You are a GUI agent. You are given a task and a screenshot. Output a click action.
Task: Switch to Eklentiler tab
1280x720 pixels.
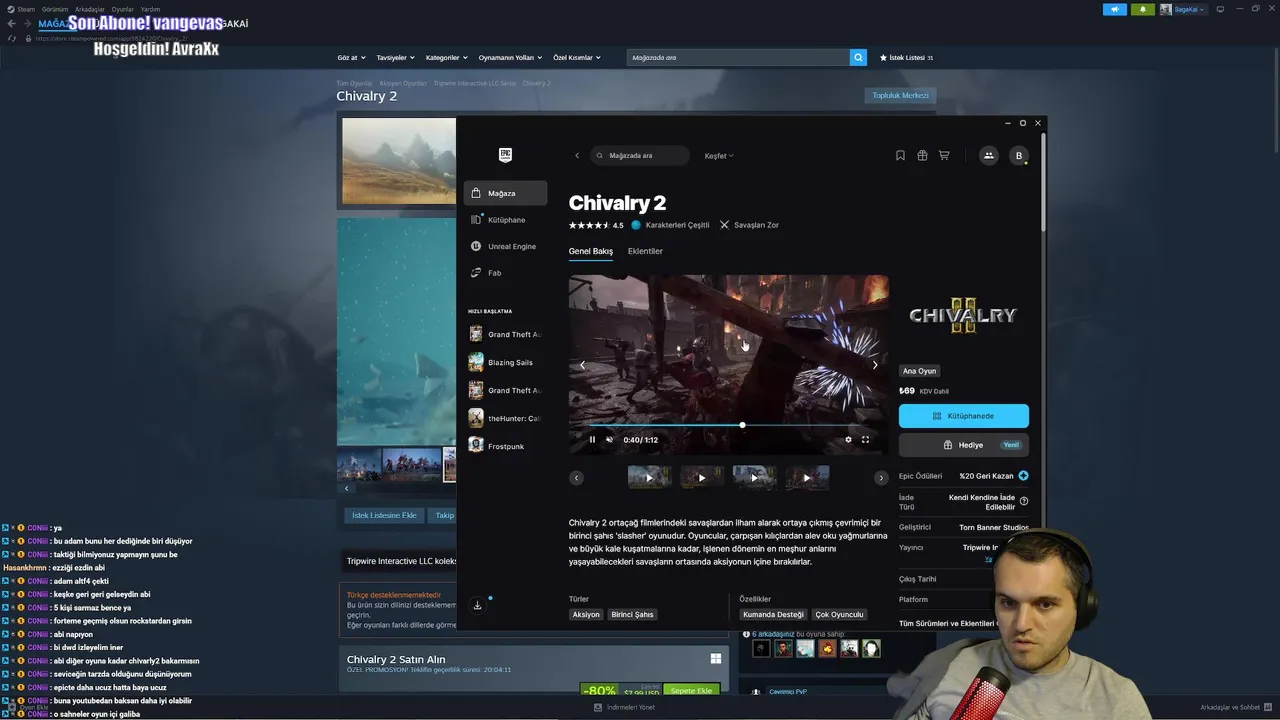[x=645, y=251]
